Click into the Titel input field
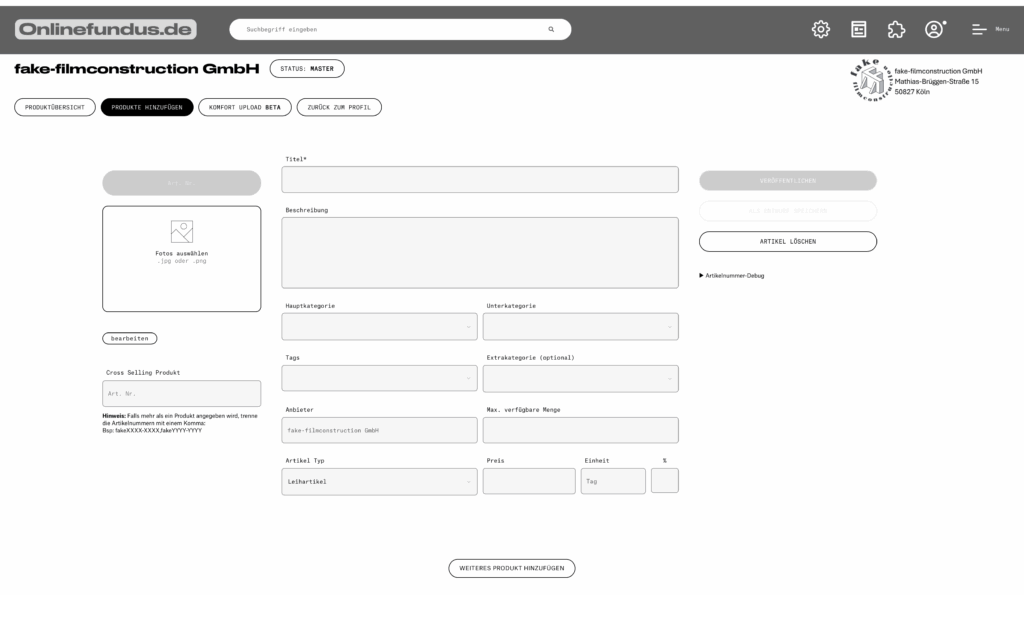Image resolution: width=1024 pixels, height=640 pixels. point(479,180)
